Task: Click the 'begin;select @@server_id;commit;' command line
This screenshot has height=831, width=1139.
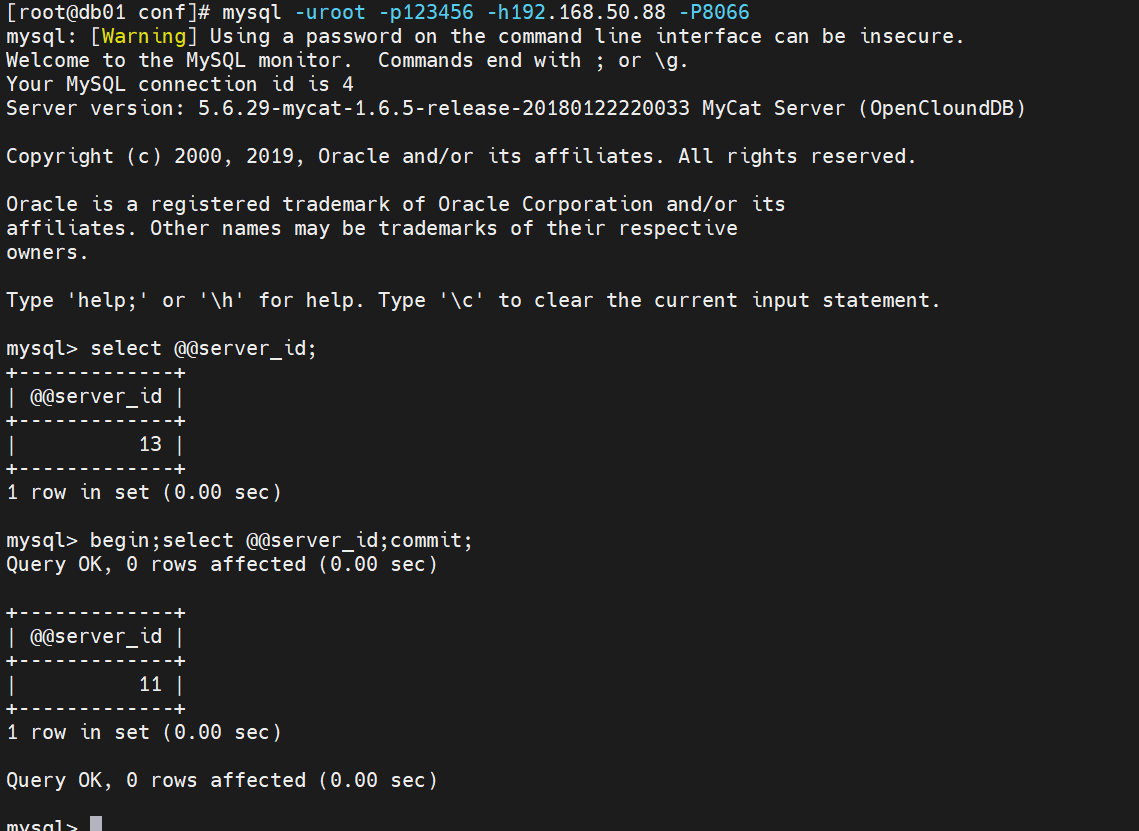Action: click(x=281, y=540)
